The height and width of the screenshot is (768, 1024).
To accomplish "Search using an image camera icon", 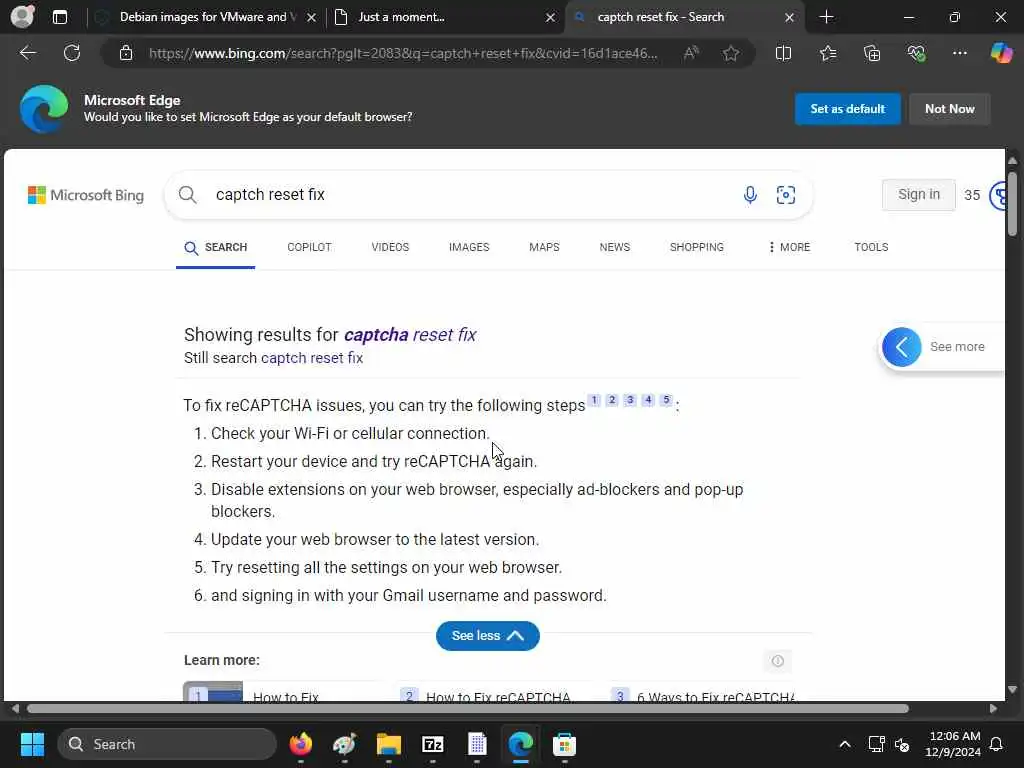I will pyautogui.click(x=786, y=195).
